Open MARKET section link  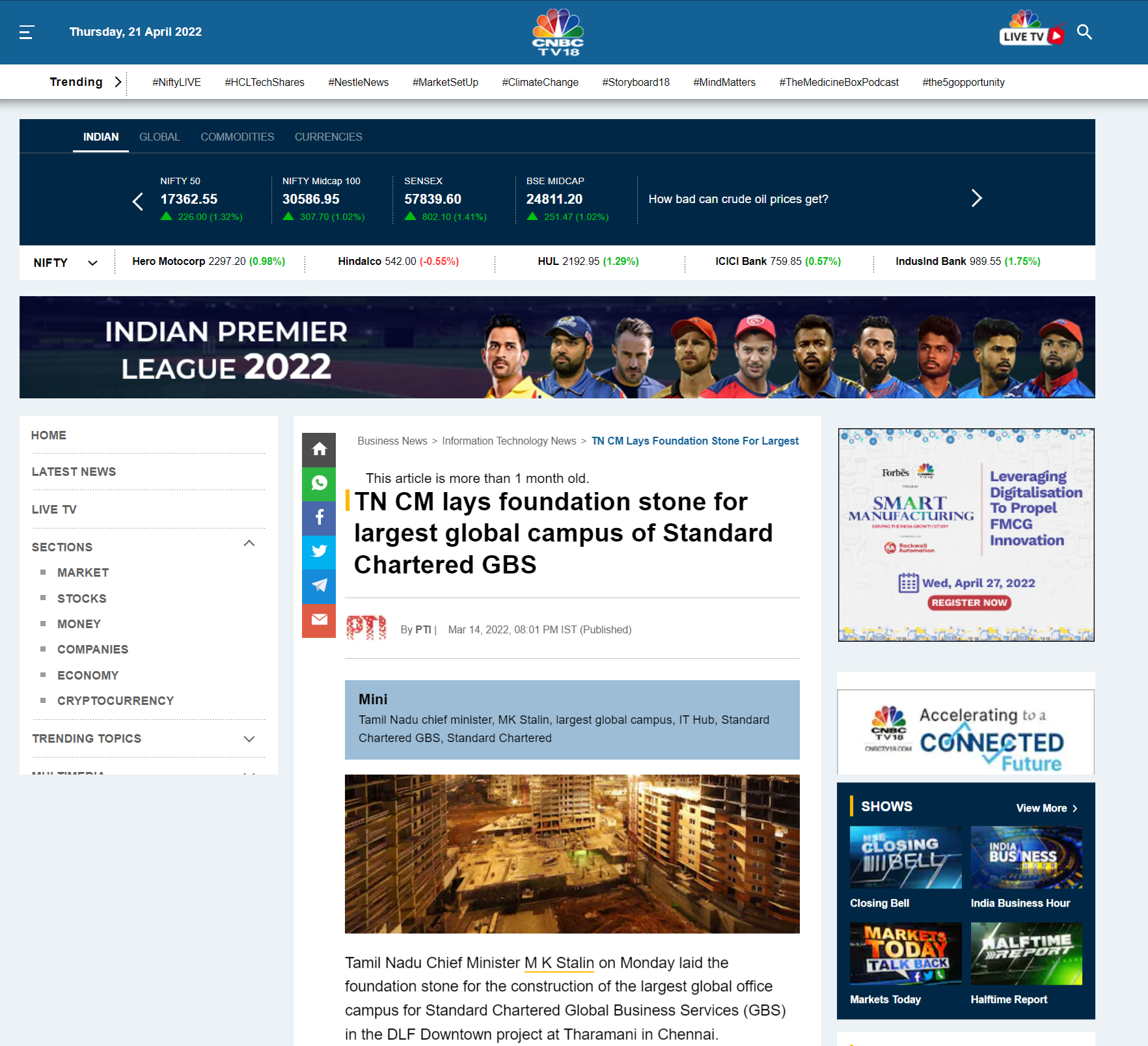(83, 573)
